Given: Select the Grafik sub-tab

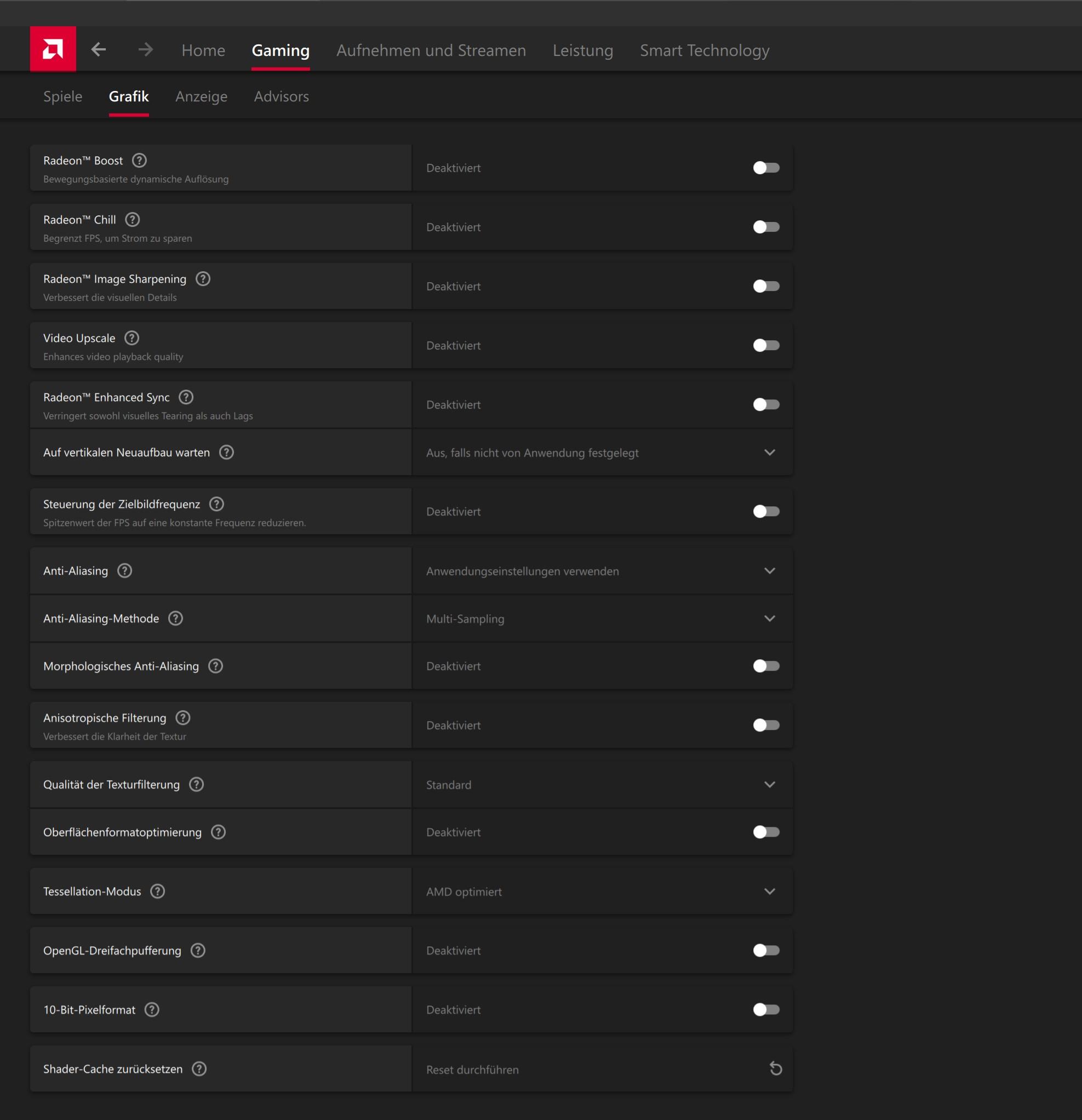Looking at the screenshot, I should pyautogui.click(x=129, y=96).
